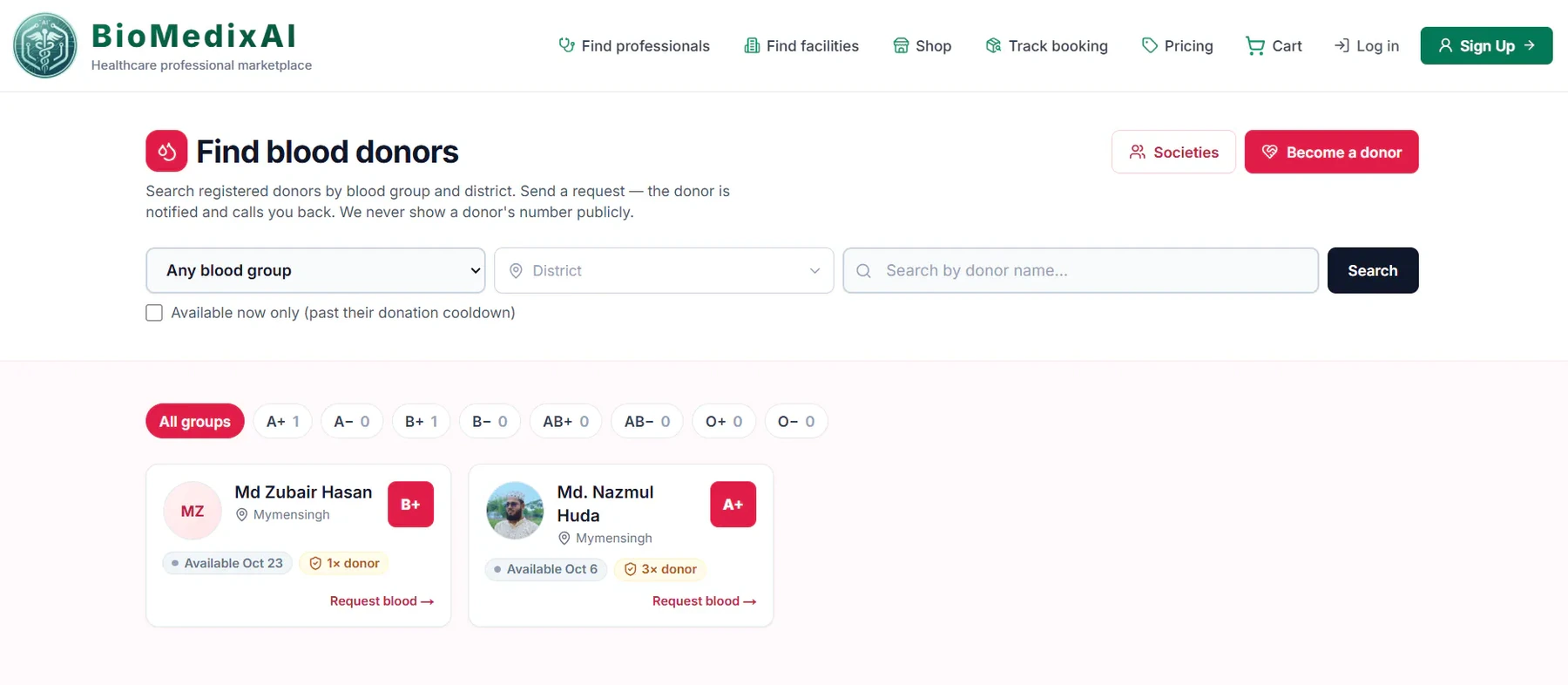The width and height of the screenshot is (1568, 685).
Task: Go to Shop menu item
Action: coord(923,45)
